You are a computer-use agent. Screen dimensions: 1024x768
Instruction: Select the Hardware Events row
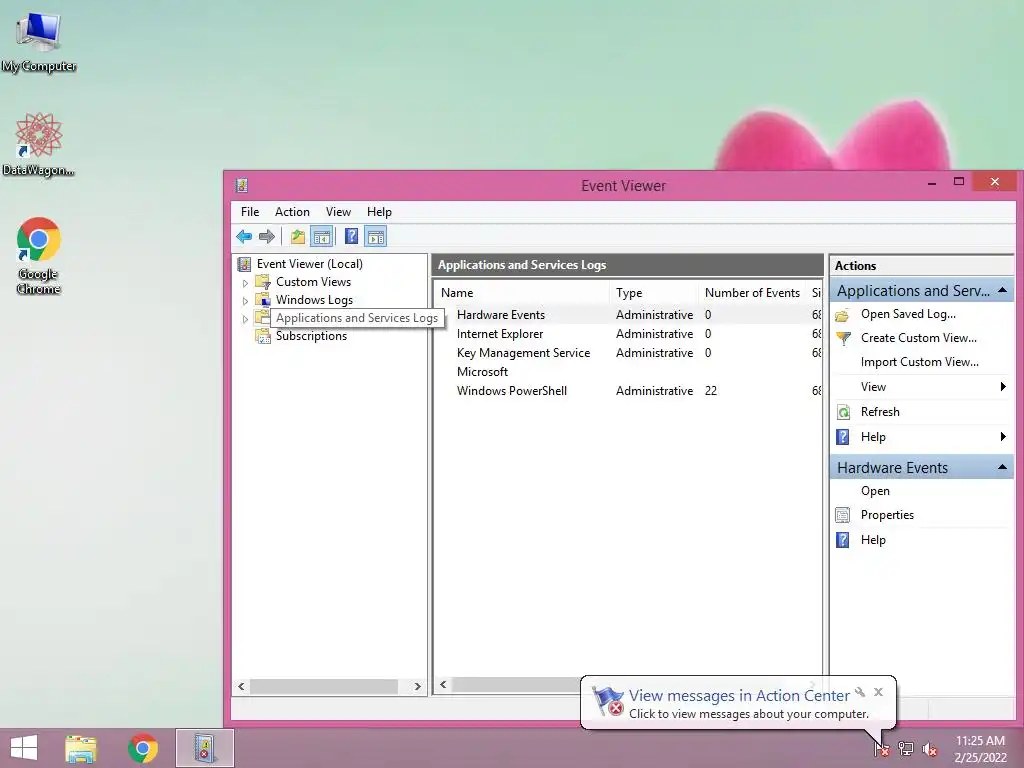coord(627,315)
